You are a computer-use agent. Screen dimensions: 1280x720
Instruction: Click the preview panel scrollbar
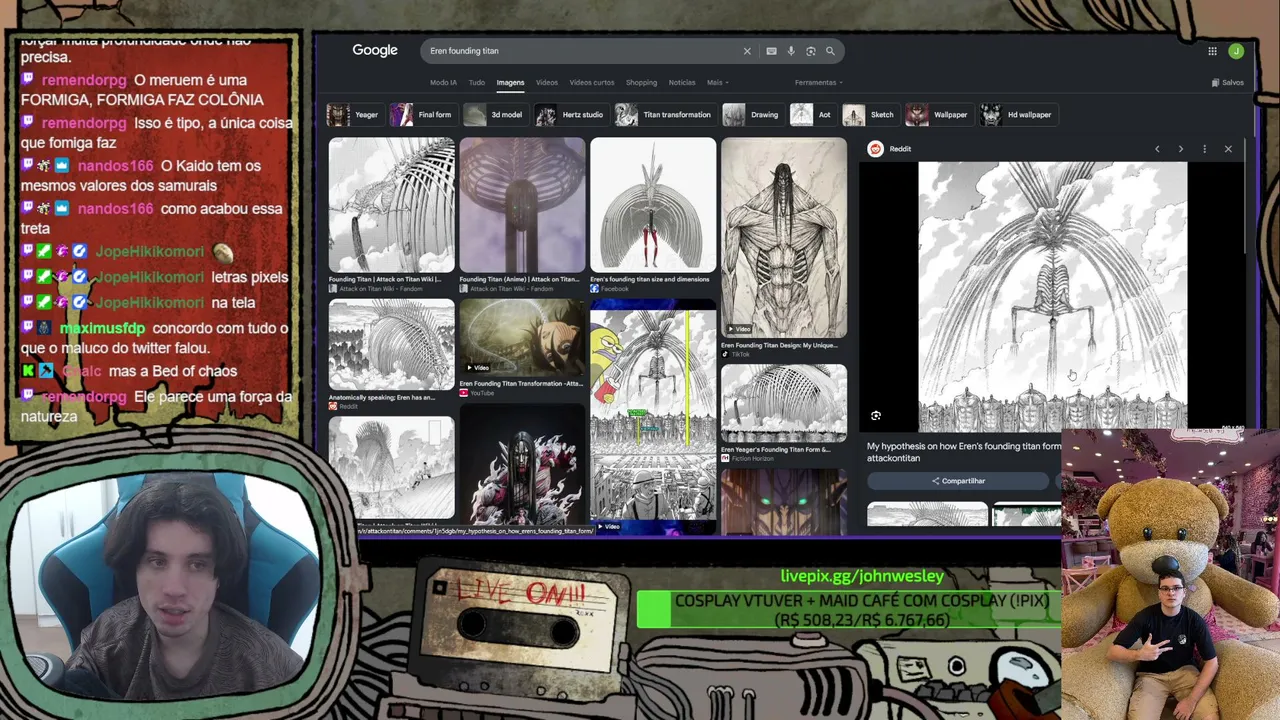[x=1246, y=210]
